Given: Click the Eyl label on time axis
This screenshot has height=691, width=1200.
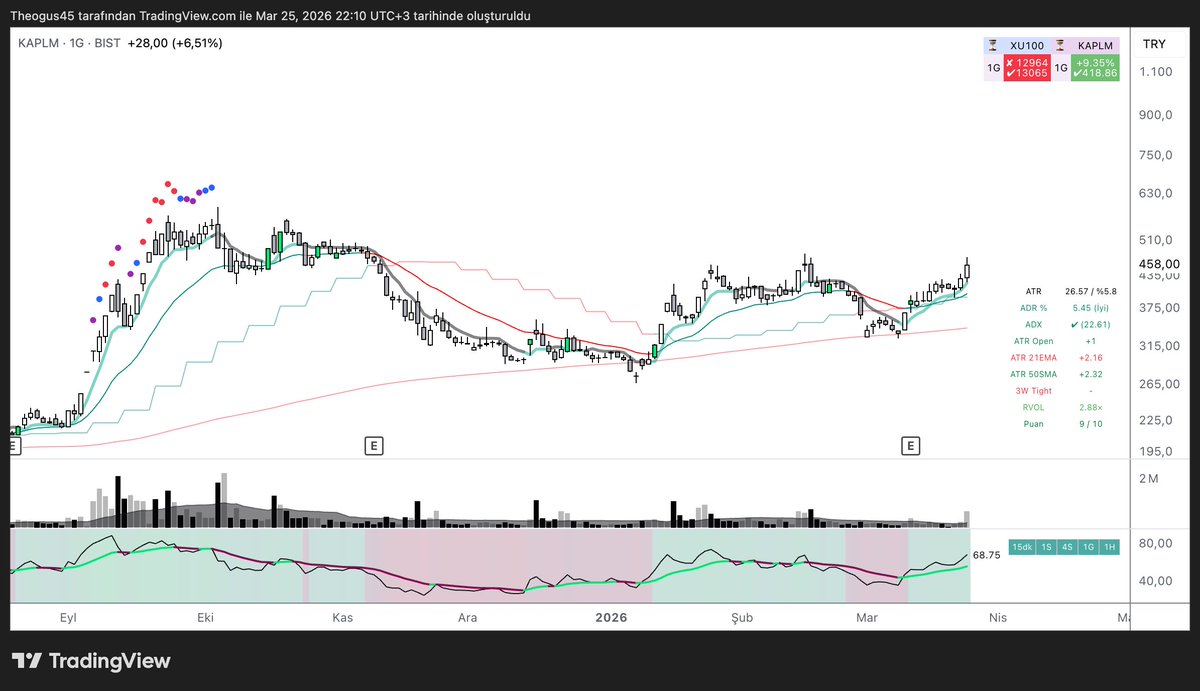Looking at the screenshot, I should pos(70,619).
